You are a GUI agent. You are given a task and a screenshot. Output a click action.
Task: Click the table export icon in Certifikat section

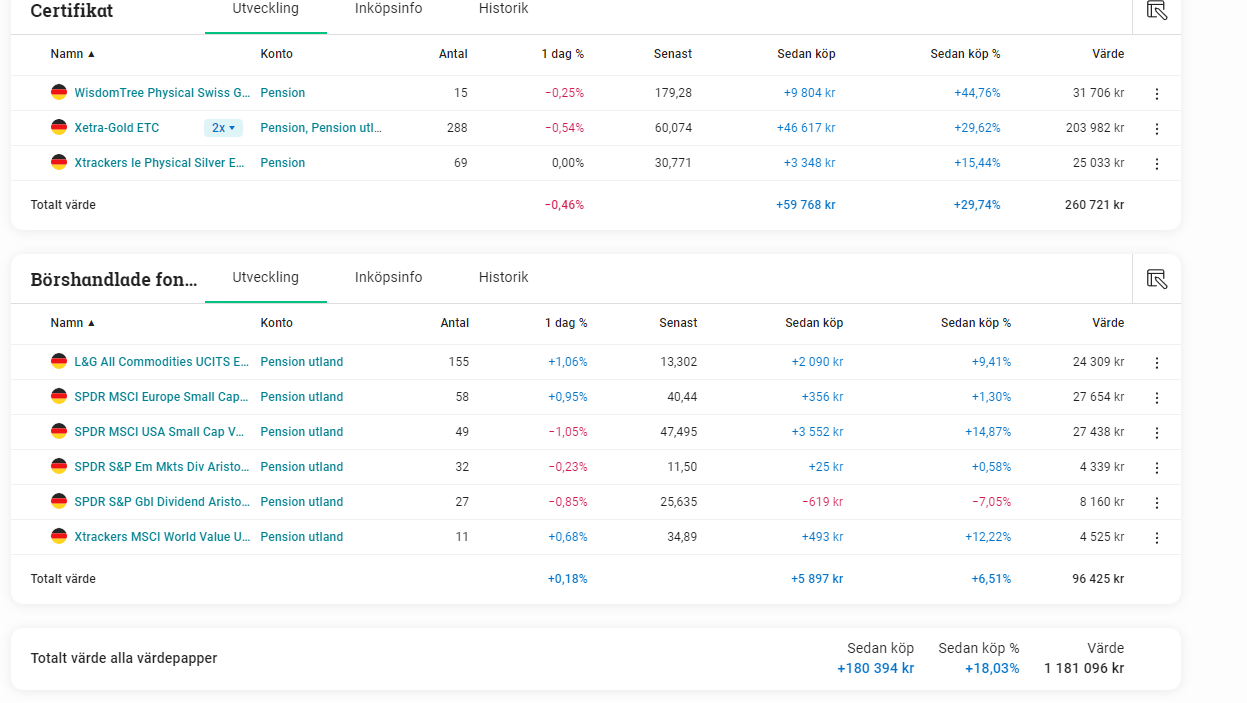point(1157,10)
